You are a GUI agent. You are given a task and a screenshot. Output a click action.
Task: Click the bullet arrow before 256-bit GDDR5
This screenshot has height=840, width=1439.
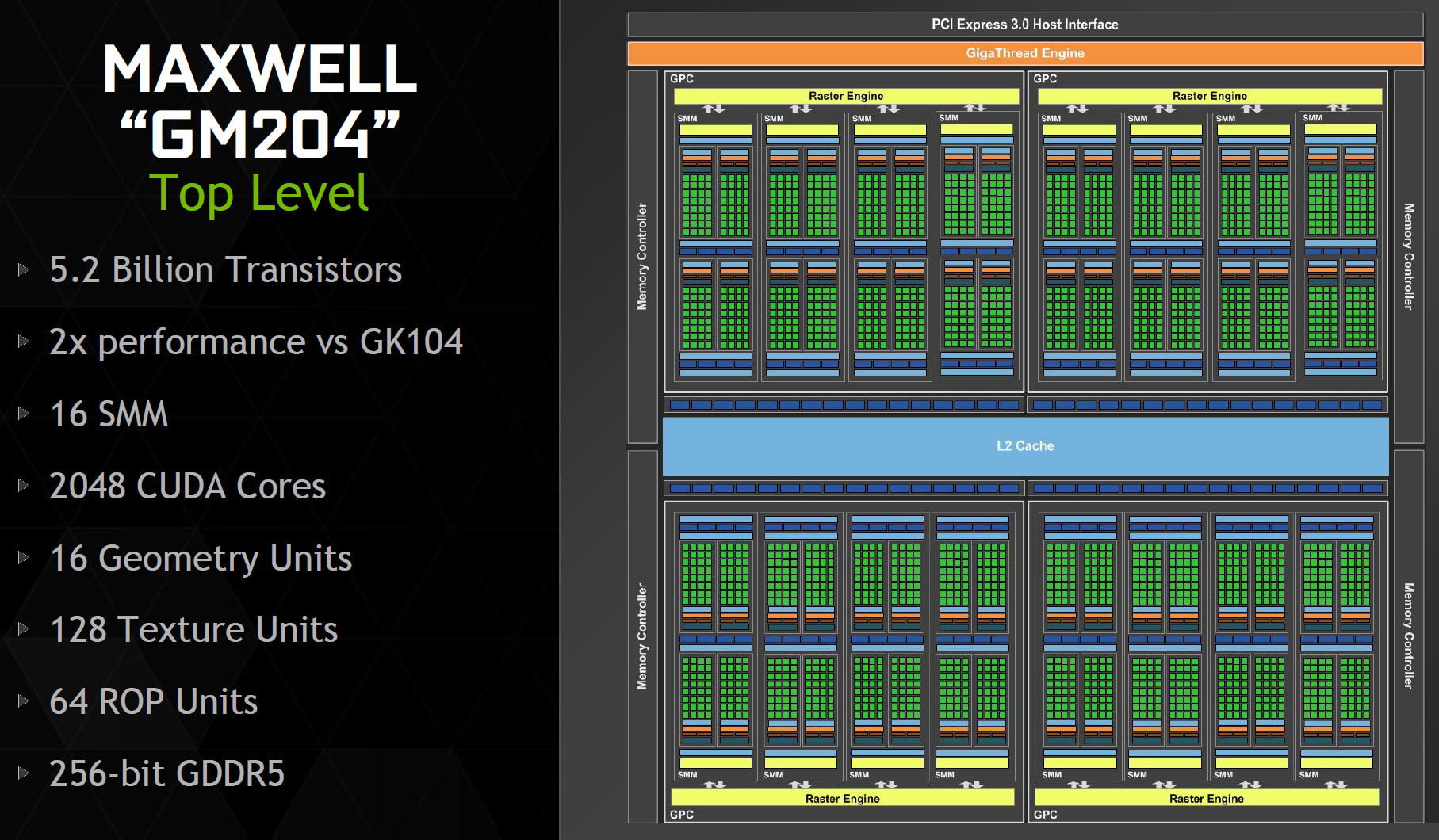(x=24, y=773)
